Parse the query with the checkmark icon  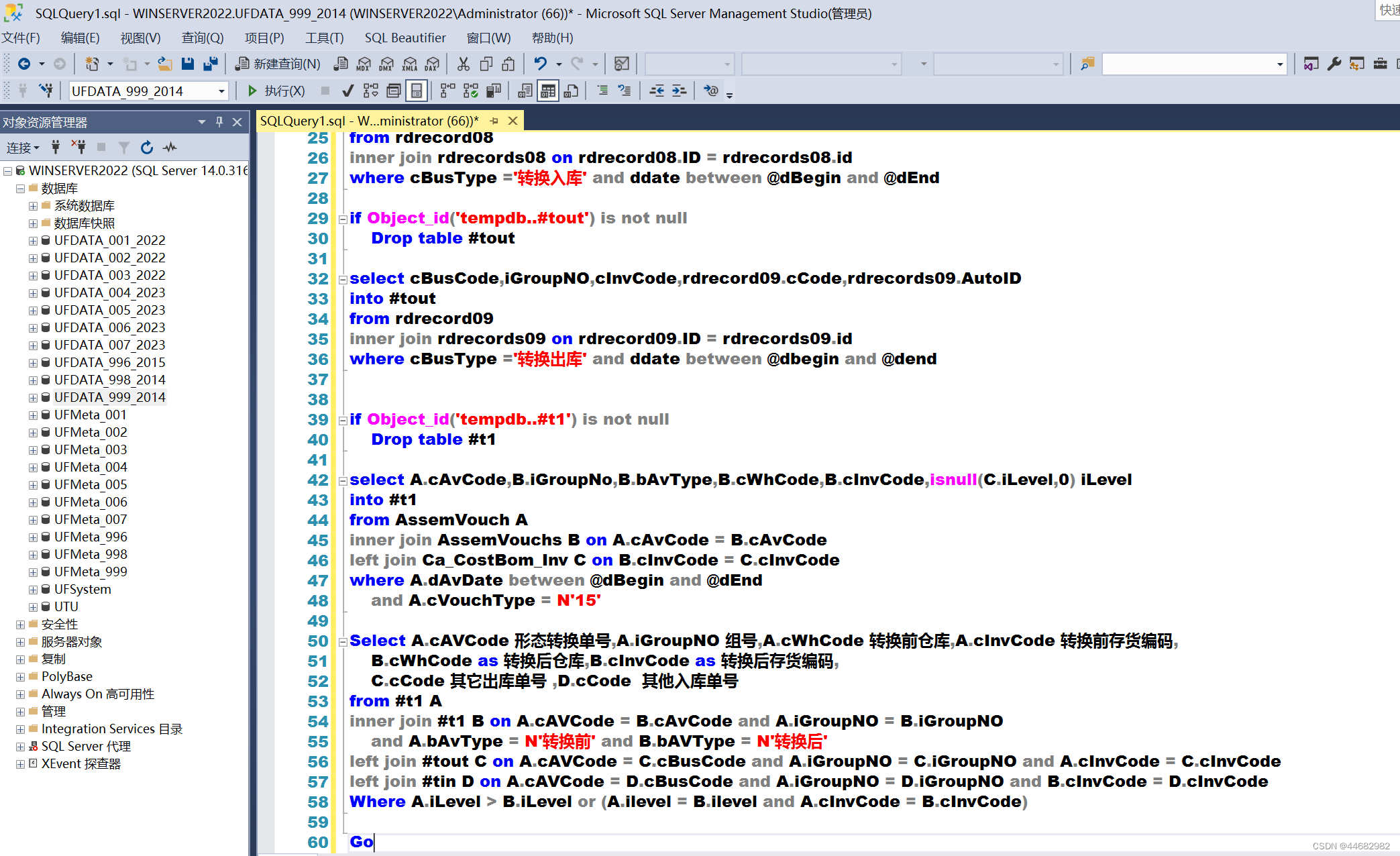pyautogui.click(x=347, y=91)
